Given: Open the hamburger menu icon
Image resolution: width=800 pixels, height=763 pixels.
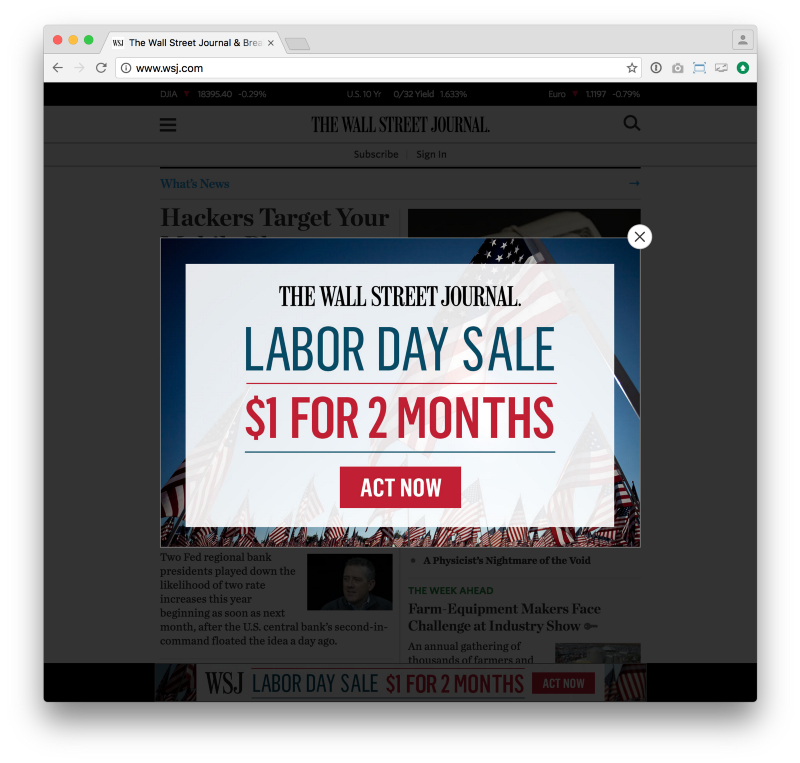Looking at the screenshot, I should pos(168,125).
